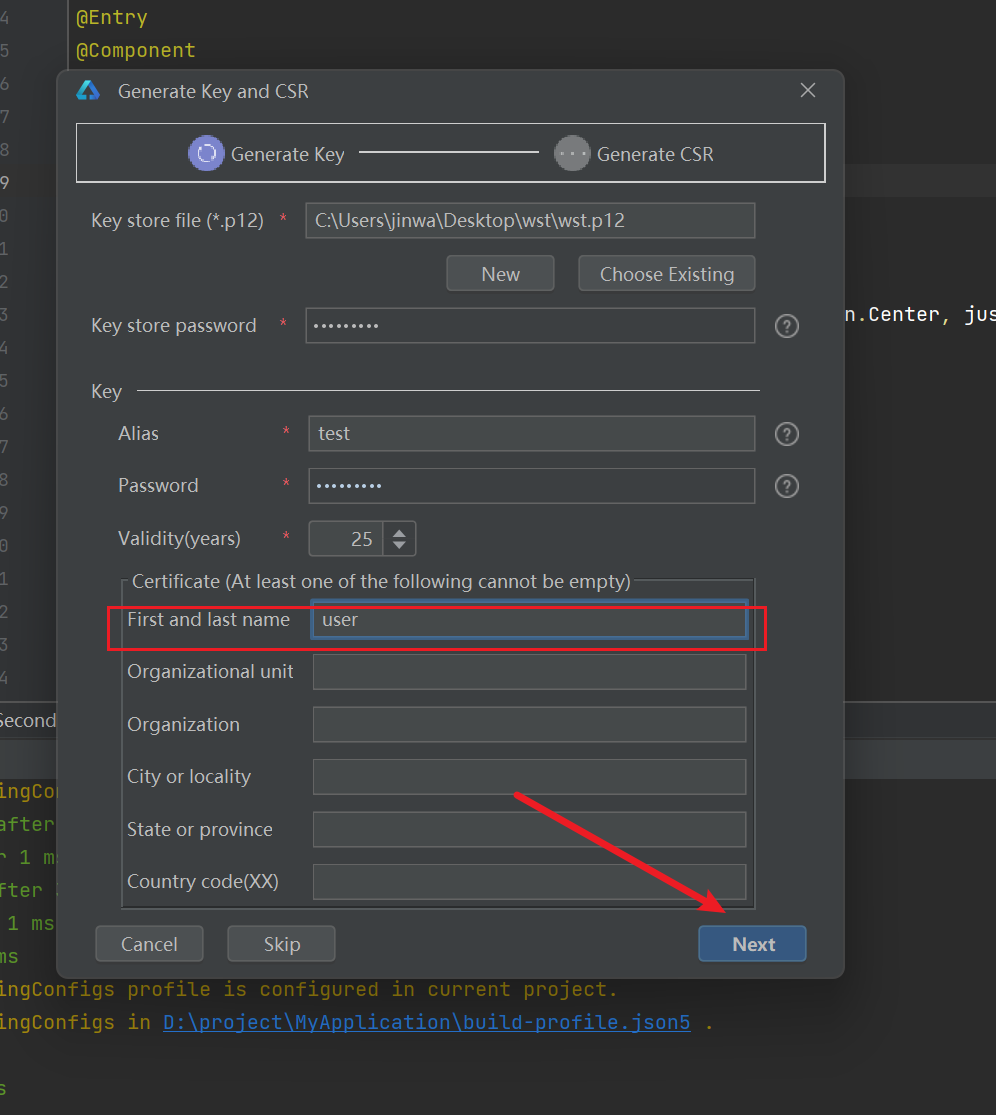The height and width of the screenshot is (1115, 996).
Task: Focus the First and last name field
Action: click(x=530, y=619)
